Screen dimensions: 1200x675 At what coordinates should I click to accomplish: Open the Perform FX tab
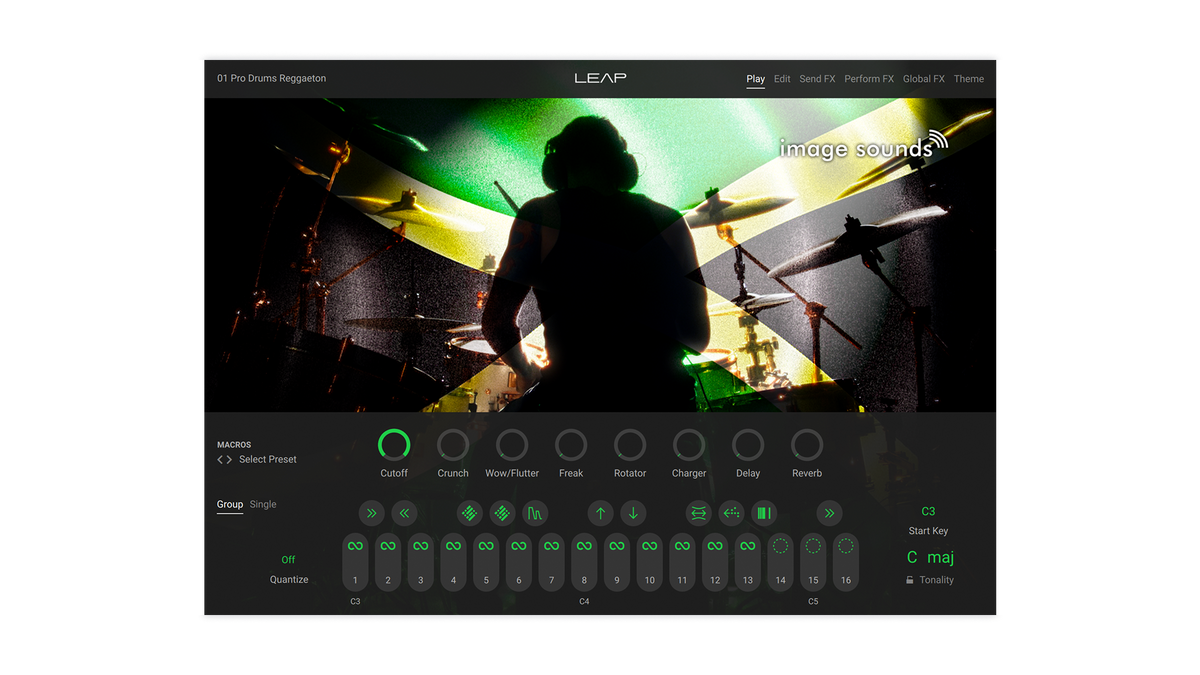[x=869, y=78]
